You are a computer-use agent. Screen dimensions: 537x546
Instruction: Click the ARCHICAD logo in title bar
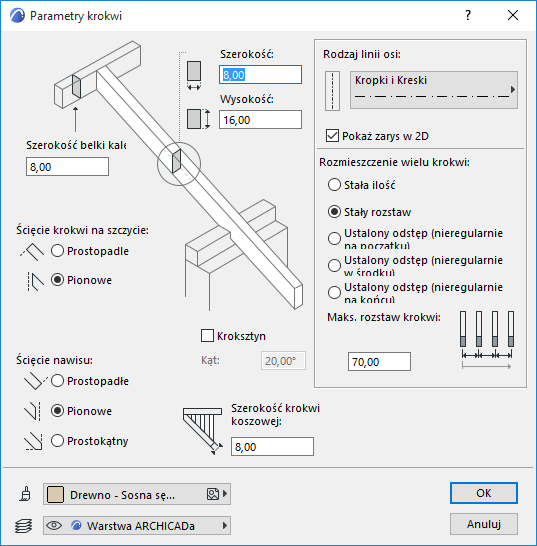tap(17, 16)
